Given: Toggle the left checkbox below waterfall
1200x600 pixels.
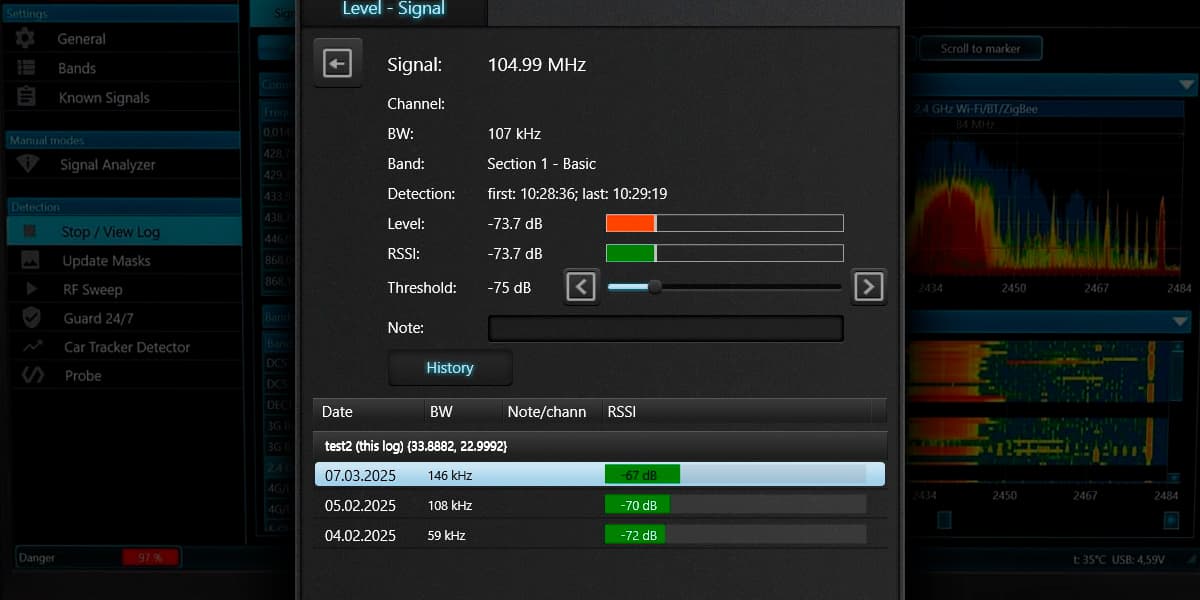Looking at the screenshot, I should coord(944,520).
